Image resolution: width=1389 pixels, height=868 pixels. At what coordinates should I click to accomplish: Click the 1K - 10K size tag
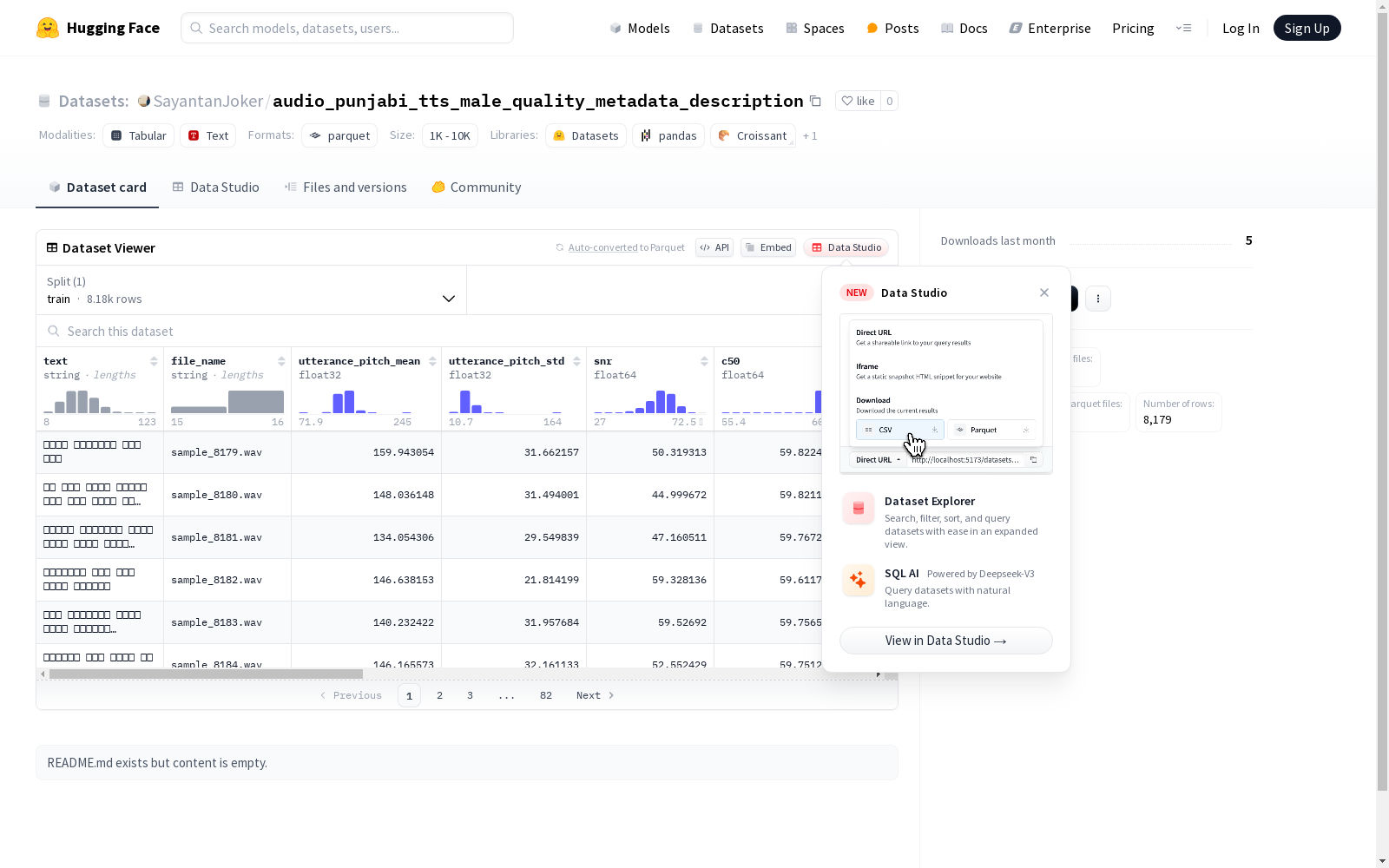pos(450,135)
